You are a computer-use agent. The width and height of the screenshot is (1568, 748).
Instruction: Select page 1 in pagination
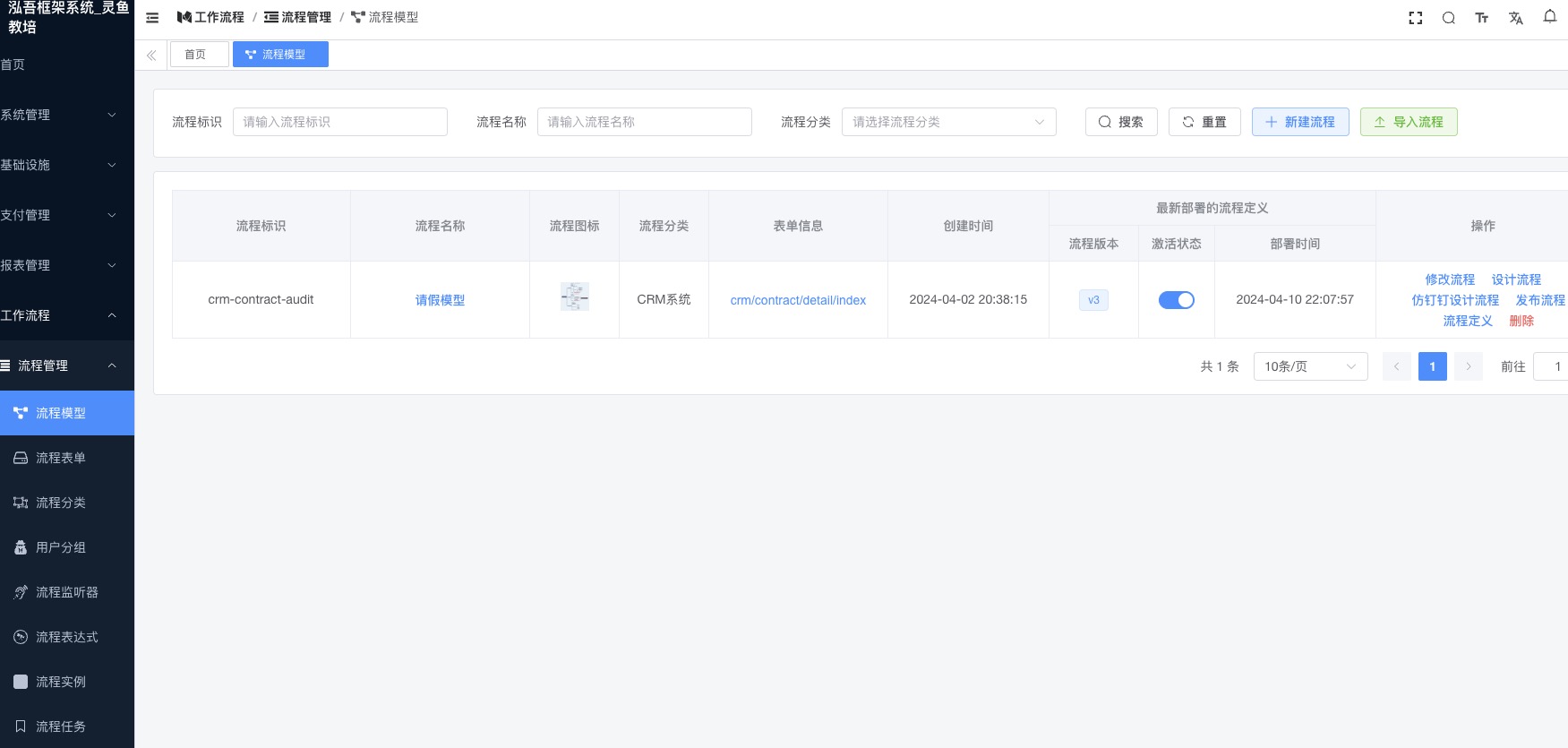pos(1433,366)
